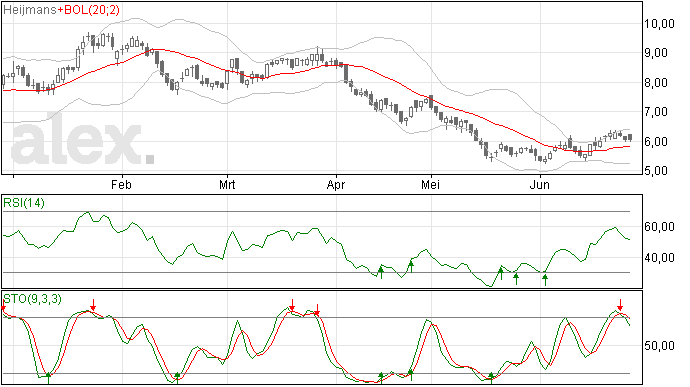Click the Apr month label on time axis
Image resolution: width=690 pixels, height=387 pixels.
(x=336, y=184)
